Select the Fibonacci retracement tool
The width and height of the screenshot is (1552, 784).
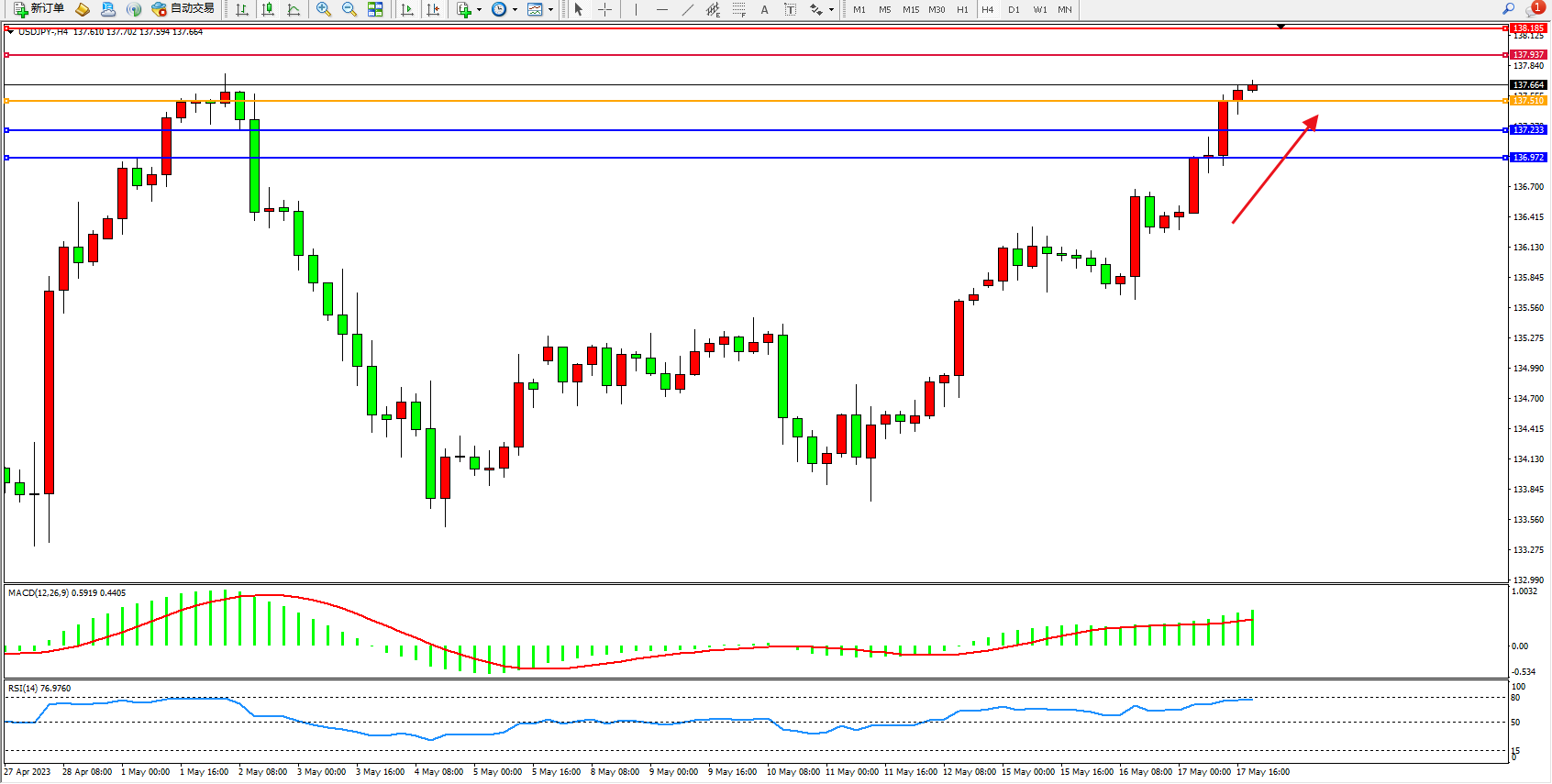[738, 9]
